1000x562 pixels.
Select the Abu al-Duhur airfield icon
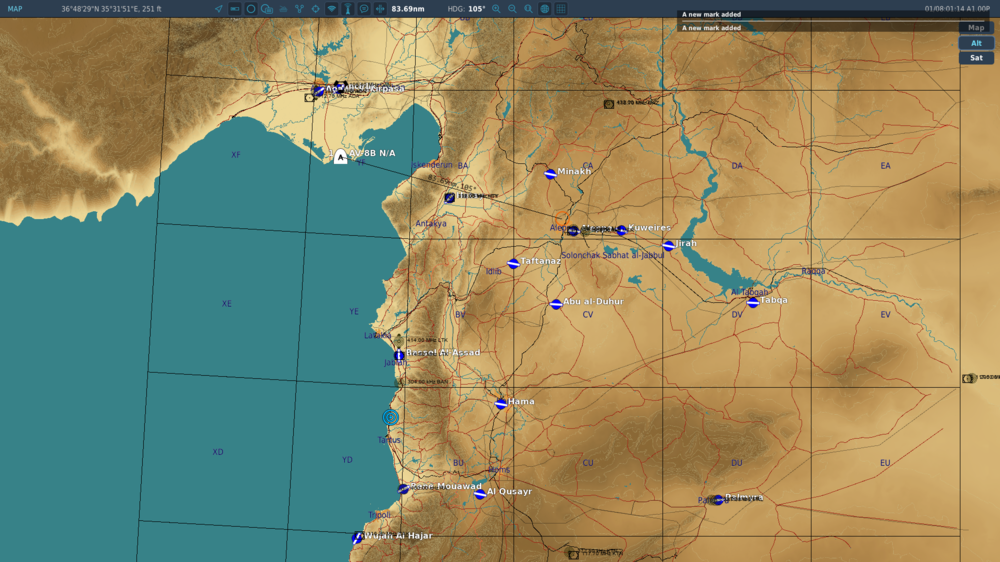pyautogui.click(x=556, y=304)
